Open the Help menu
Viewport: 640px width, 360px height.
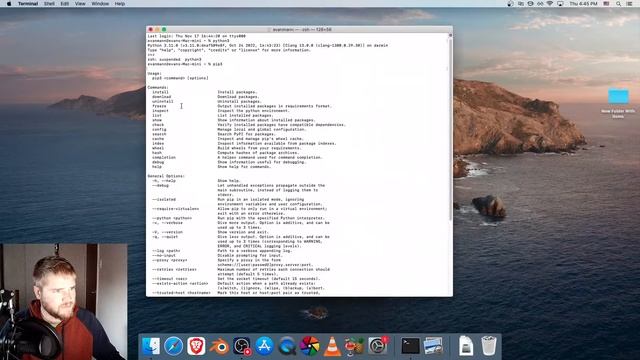click(x=120, y=4)
